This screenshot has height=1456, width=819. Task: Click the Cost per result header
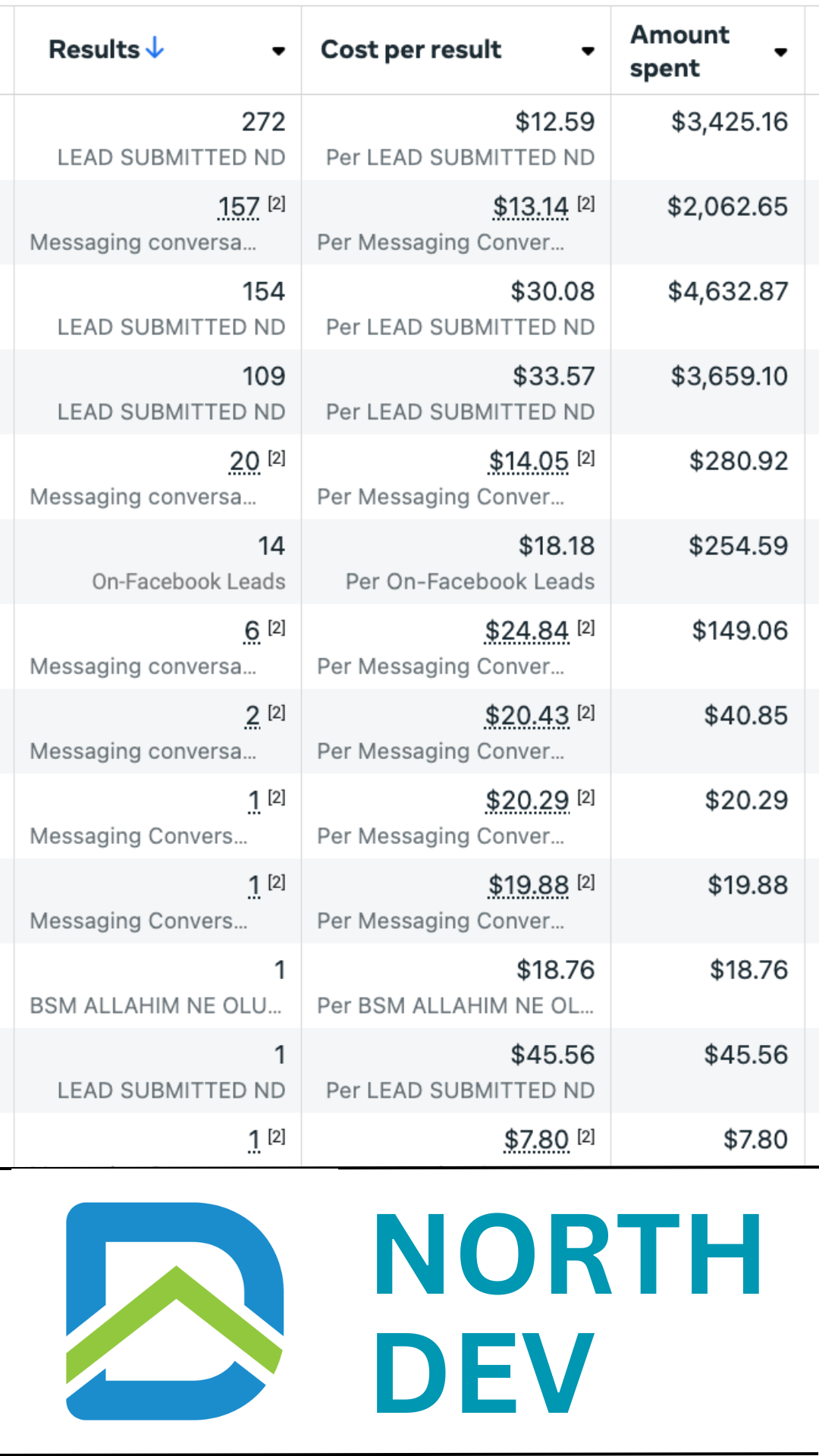[x=410, y=50]
